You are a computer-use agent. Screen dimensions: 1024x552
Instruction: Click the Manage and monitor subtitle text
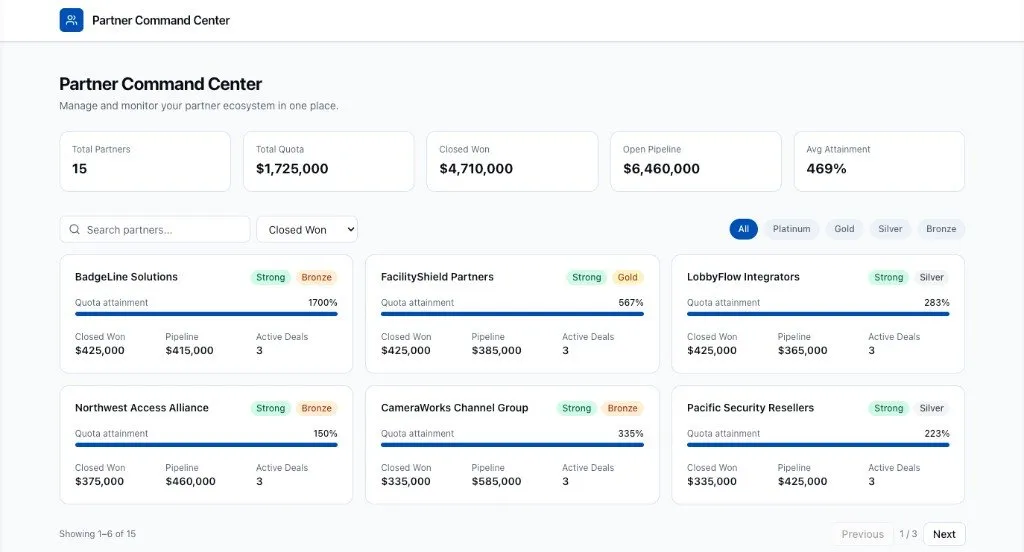tap(199, 106)
